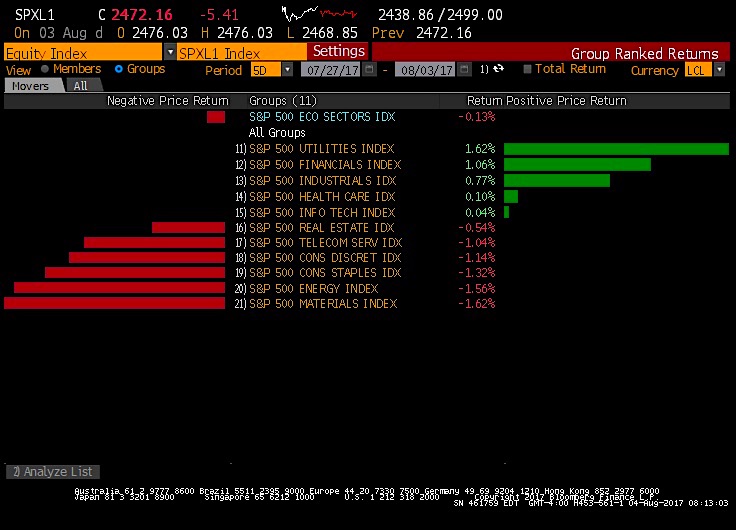Screen dimensions: 736x530
Task: Click the refresh arrows icon next to 1)
Action: click(x=498, y=69)
